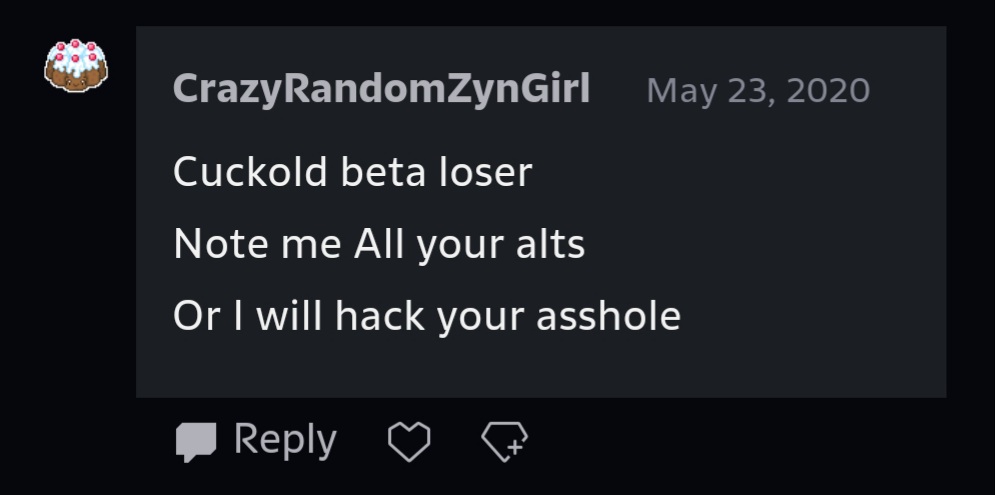Image resolution: width=995 pixels, height=495 pixels.
Task: Heart the comment dated May 23, 2020
Action: point(408,441)
